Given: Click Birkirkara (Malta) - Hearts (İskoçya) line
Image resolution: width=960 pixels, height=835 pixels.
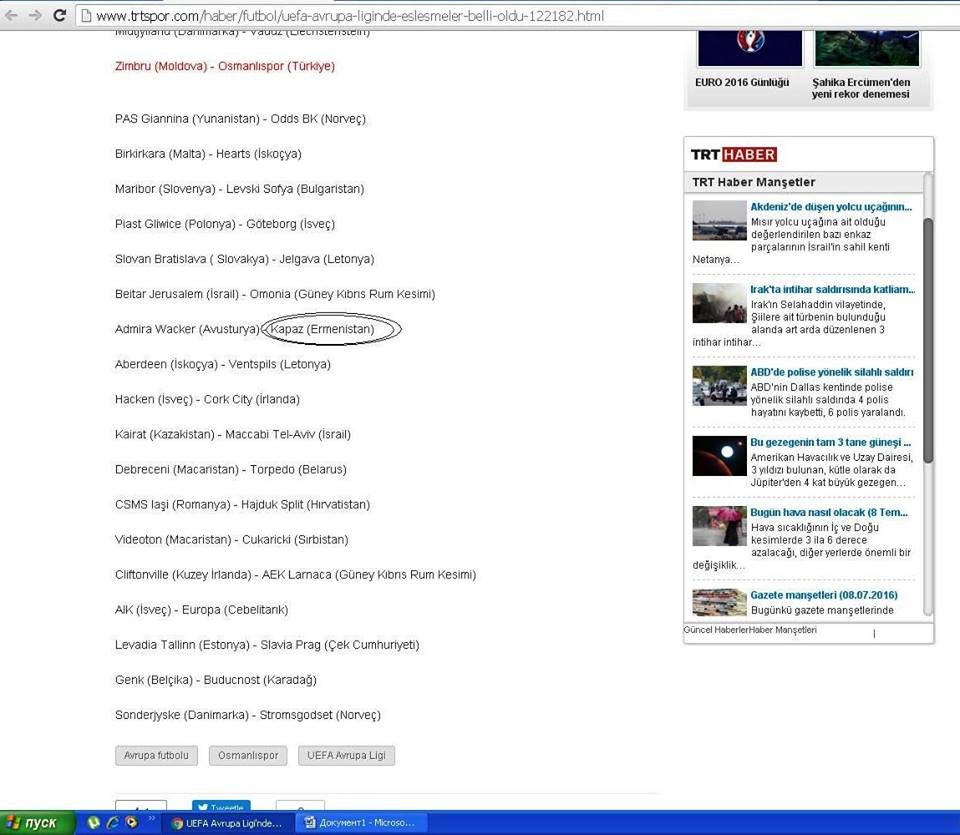Looking at the screenshot, I should tap(208, 154).
